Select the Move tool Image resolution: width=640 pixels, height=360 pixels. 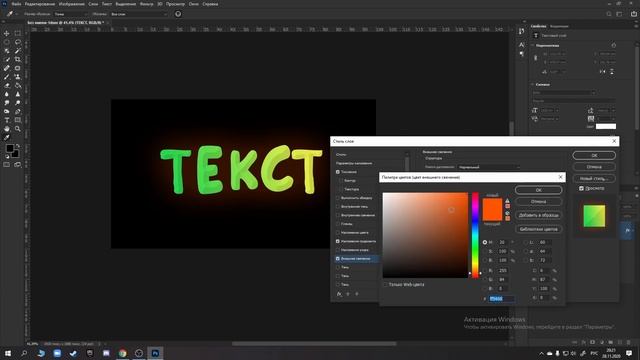click(x=7, y=33)
